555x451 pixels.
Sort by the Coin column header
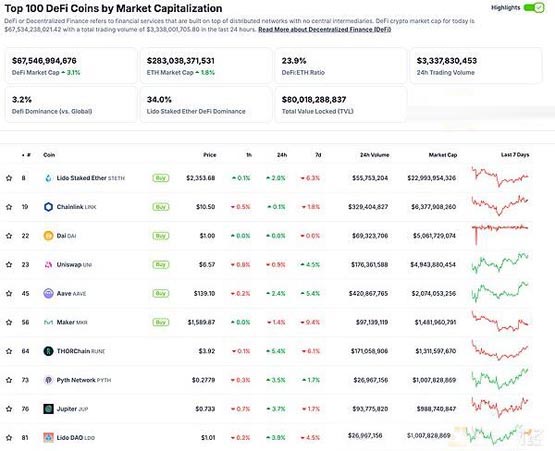point(49,155)
